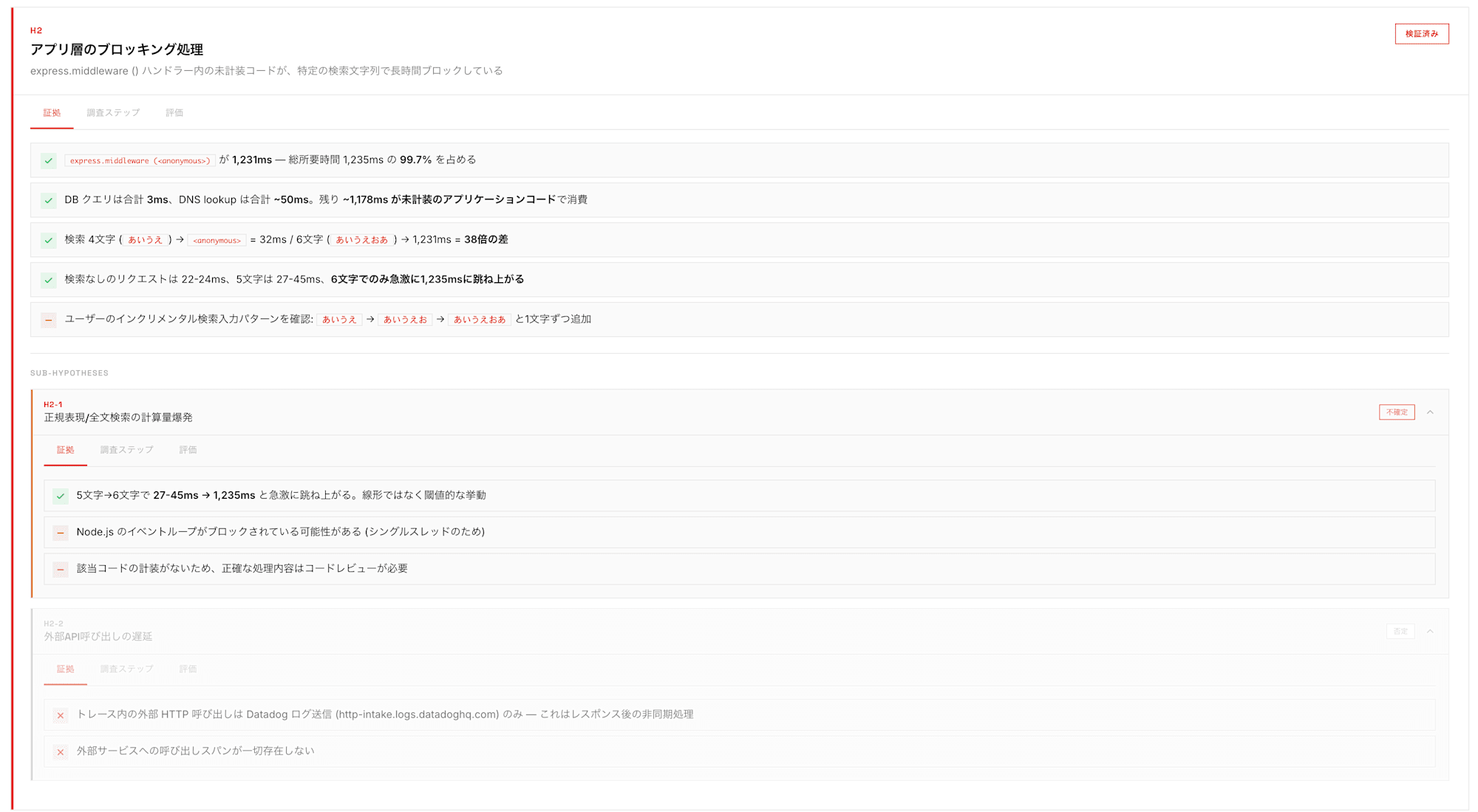
Task: Open the top-level 調査ステップ tab
Action: tap(113, 113)
